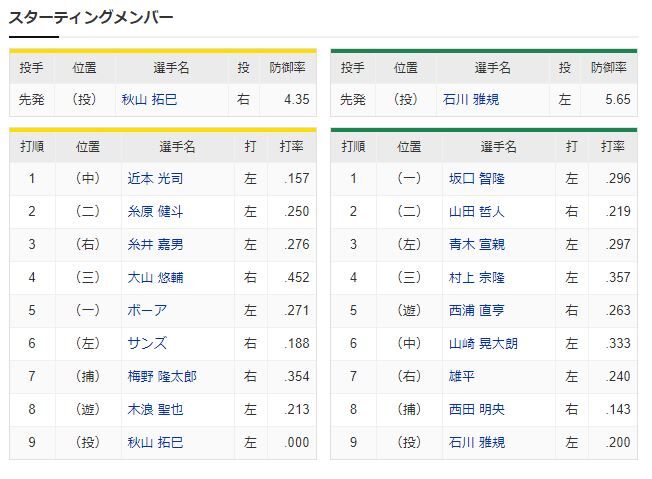Open shortstop 西浦 直亨 link

(x=477, y=310)
